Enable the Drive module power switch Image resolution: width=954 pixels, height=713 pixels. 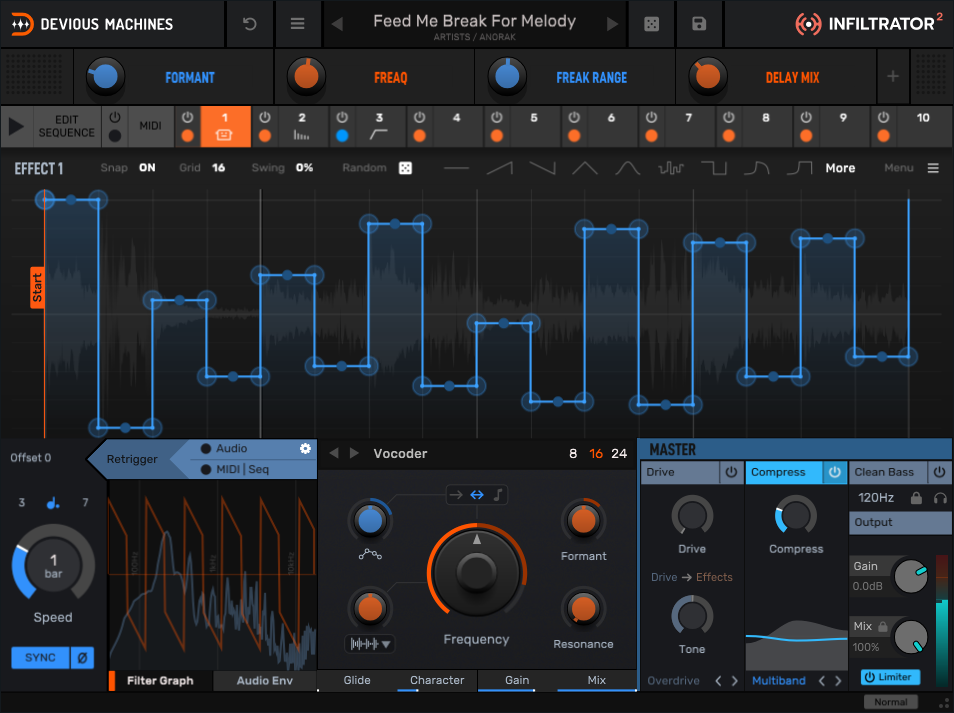click(731, 472)
